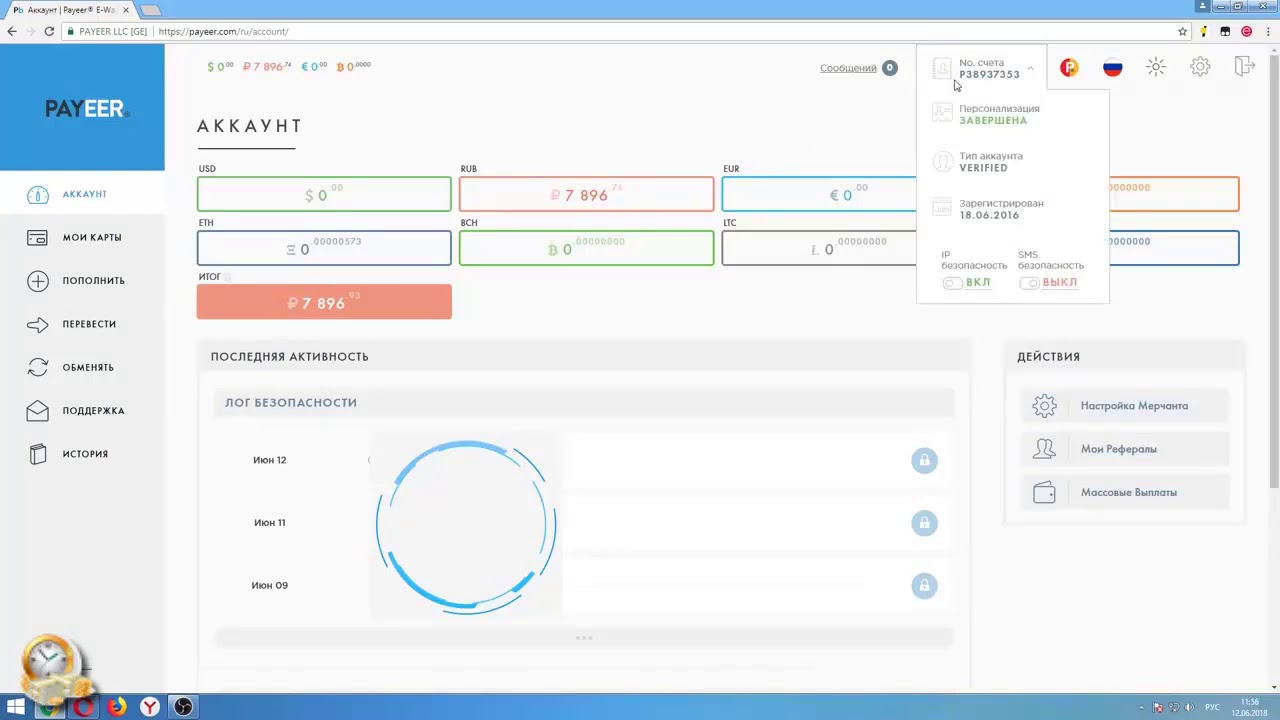Click the Июн 09 log row date
Screen dimensions: 1280x720
tap(269, 585)
